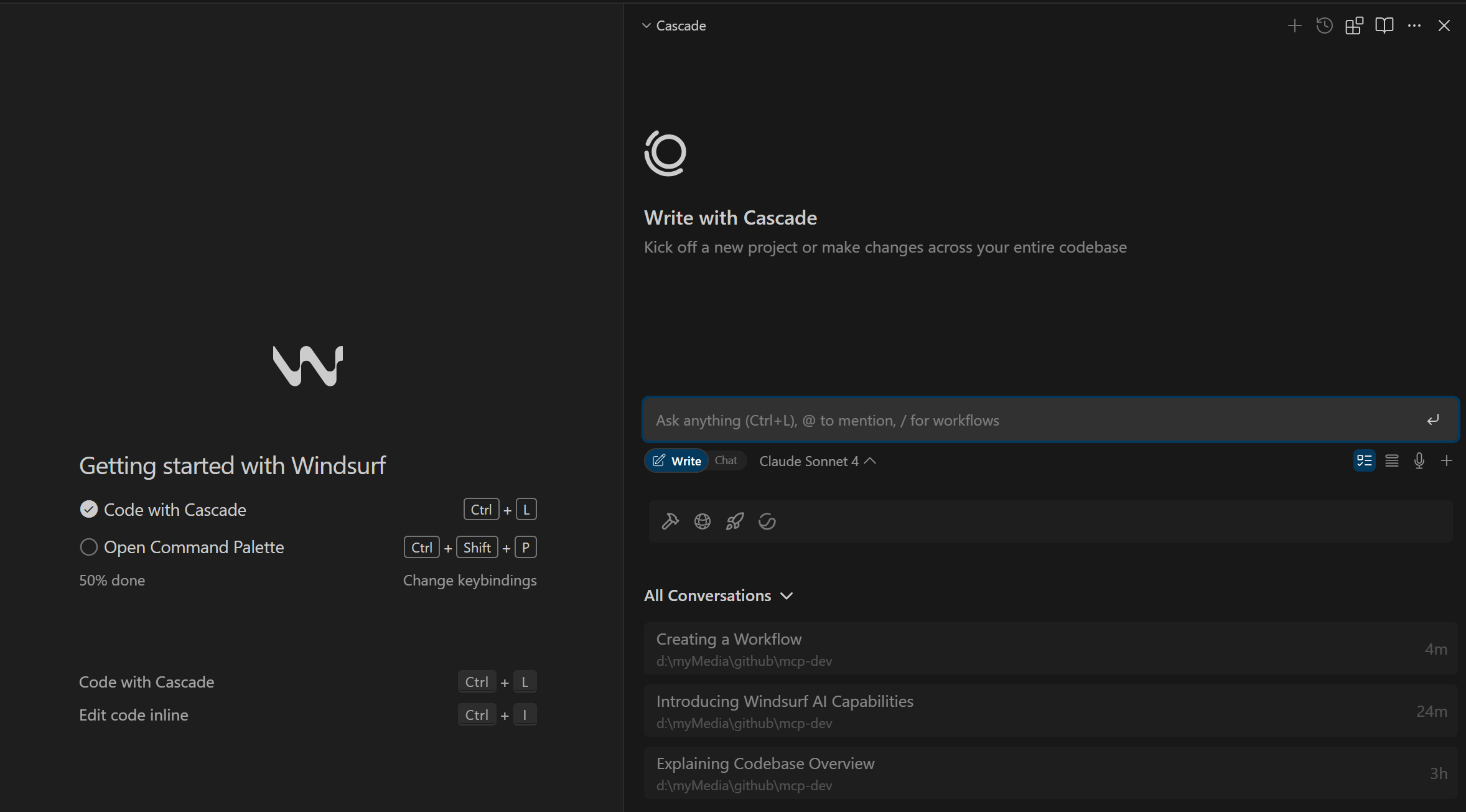Start a new Cascade conversation with plus icon

(1294, 26)
